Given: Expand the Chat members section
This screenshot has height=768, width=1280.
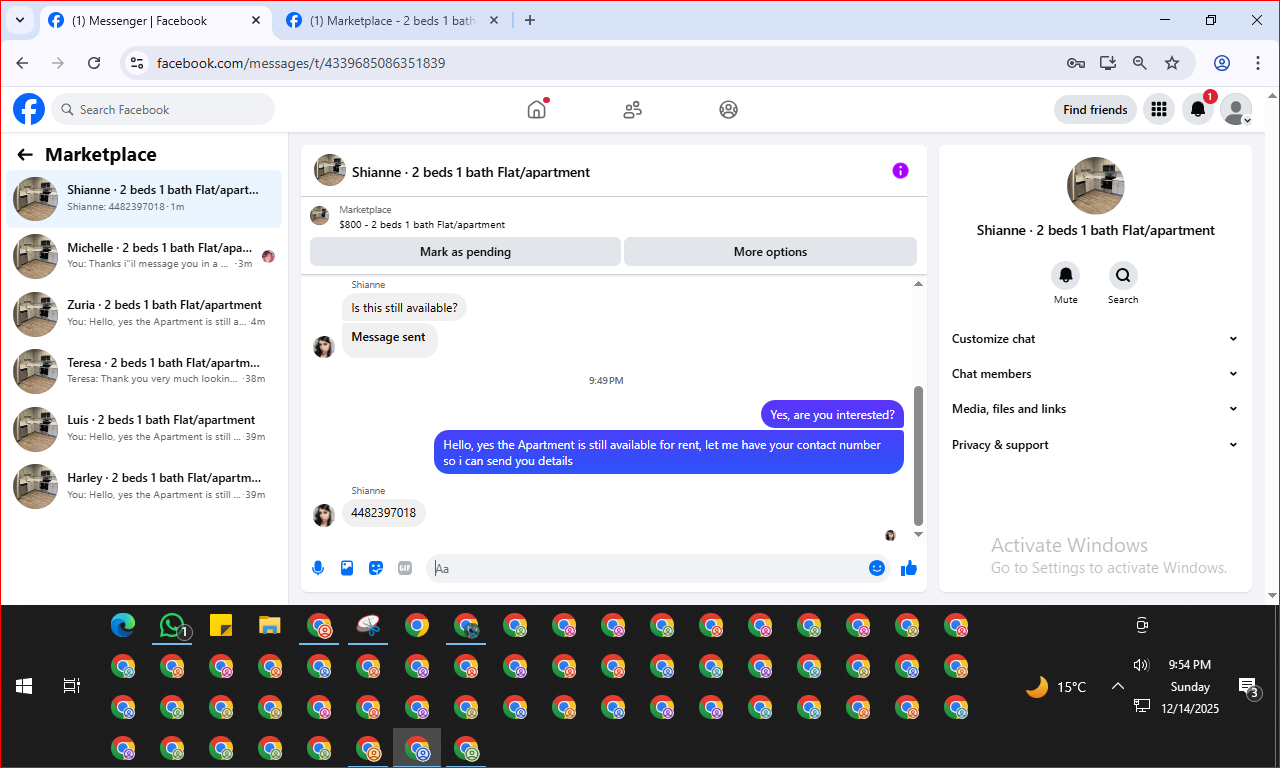Looking at the screenshot, I should 1095,374.
